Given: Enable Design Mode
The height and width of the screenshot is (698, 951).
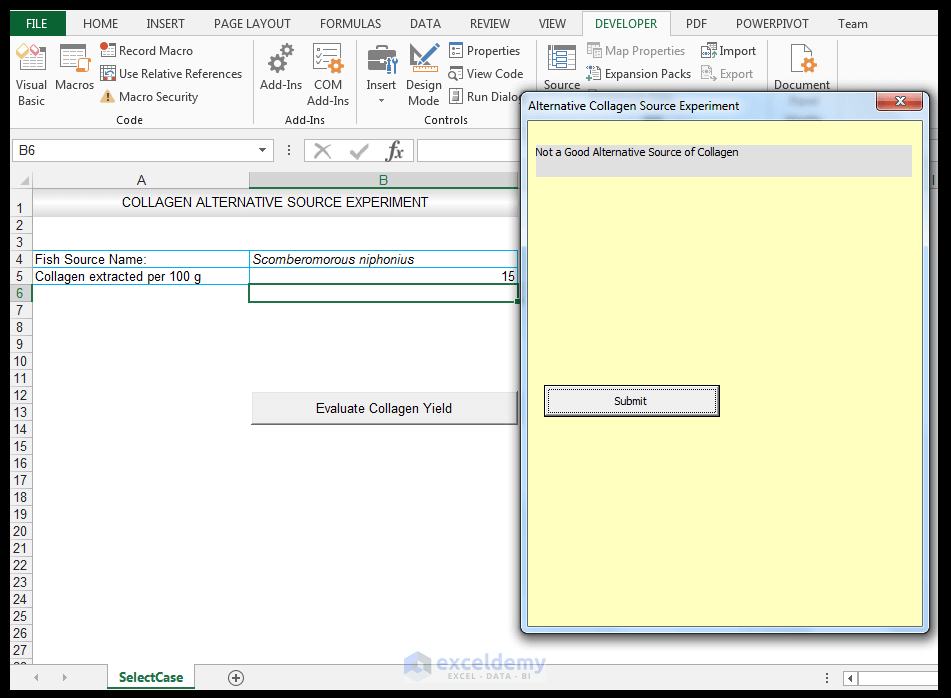Looking at the screenshot, I should (424, 72).
